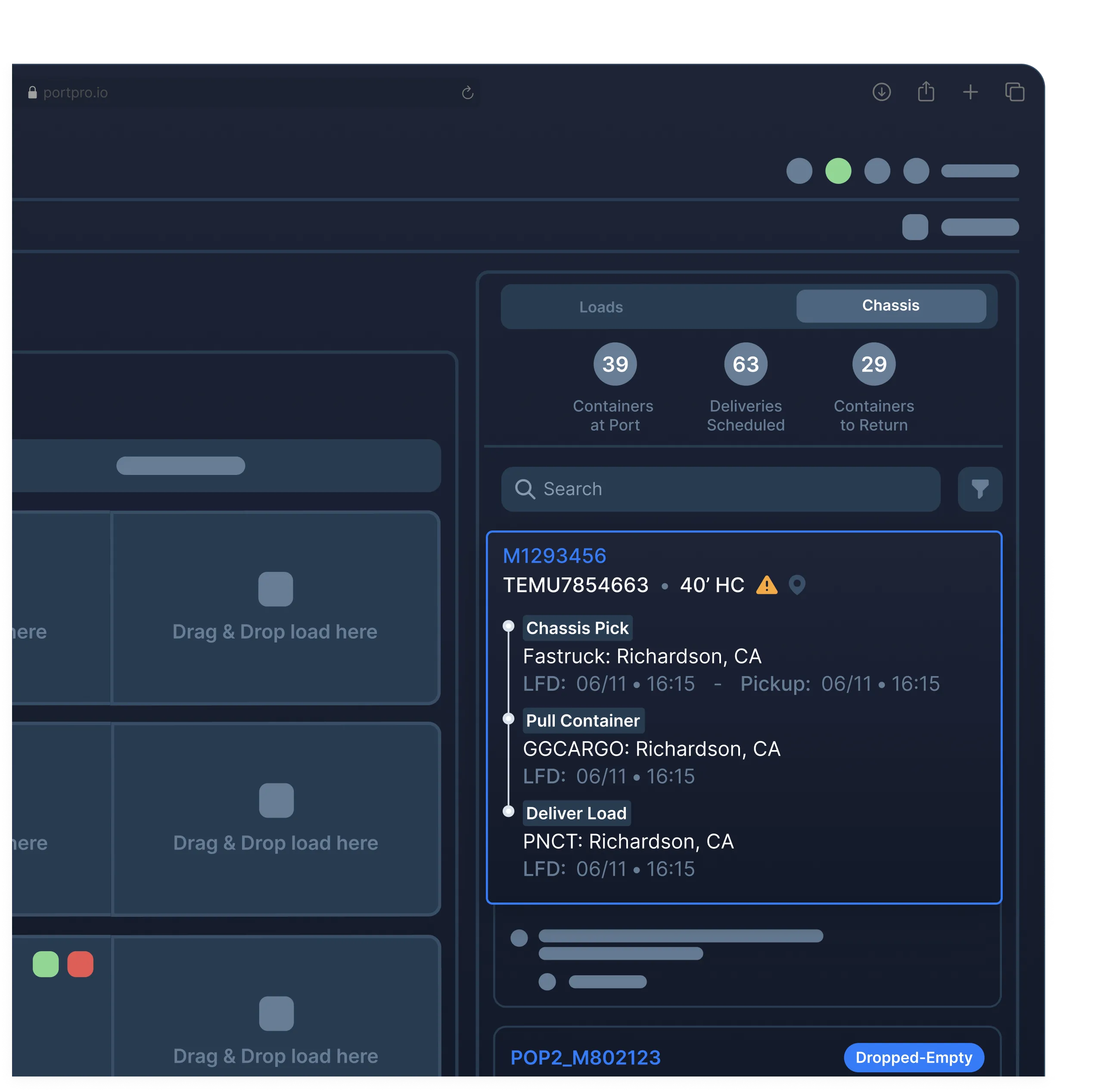Click the share icon in browser toolbar
Viewport: 1113px width, 1092px height.
(926, 92)
